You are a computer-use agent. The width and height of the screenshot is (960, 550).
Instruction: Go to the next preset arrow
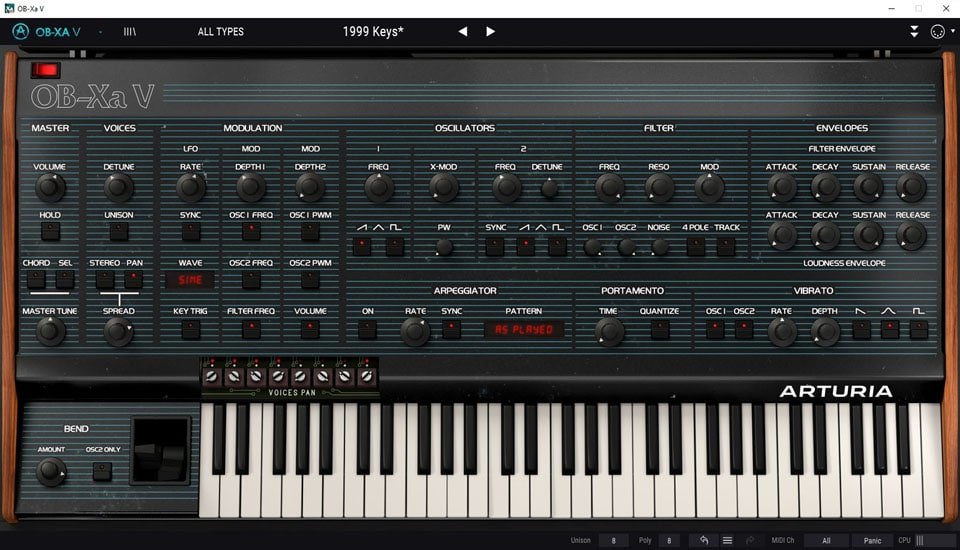490,31
